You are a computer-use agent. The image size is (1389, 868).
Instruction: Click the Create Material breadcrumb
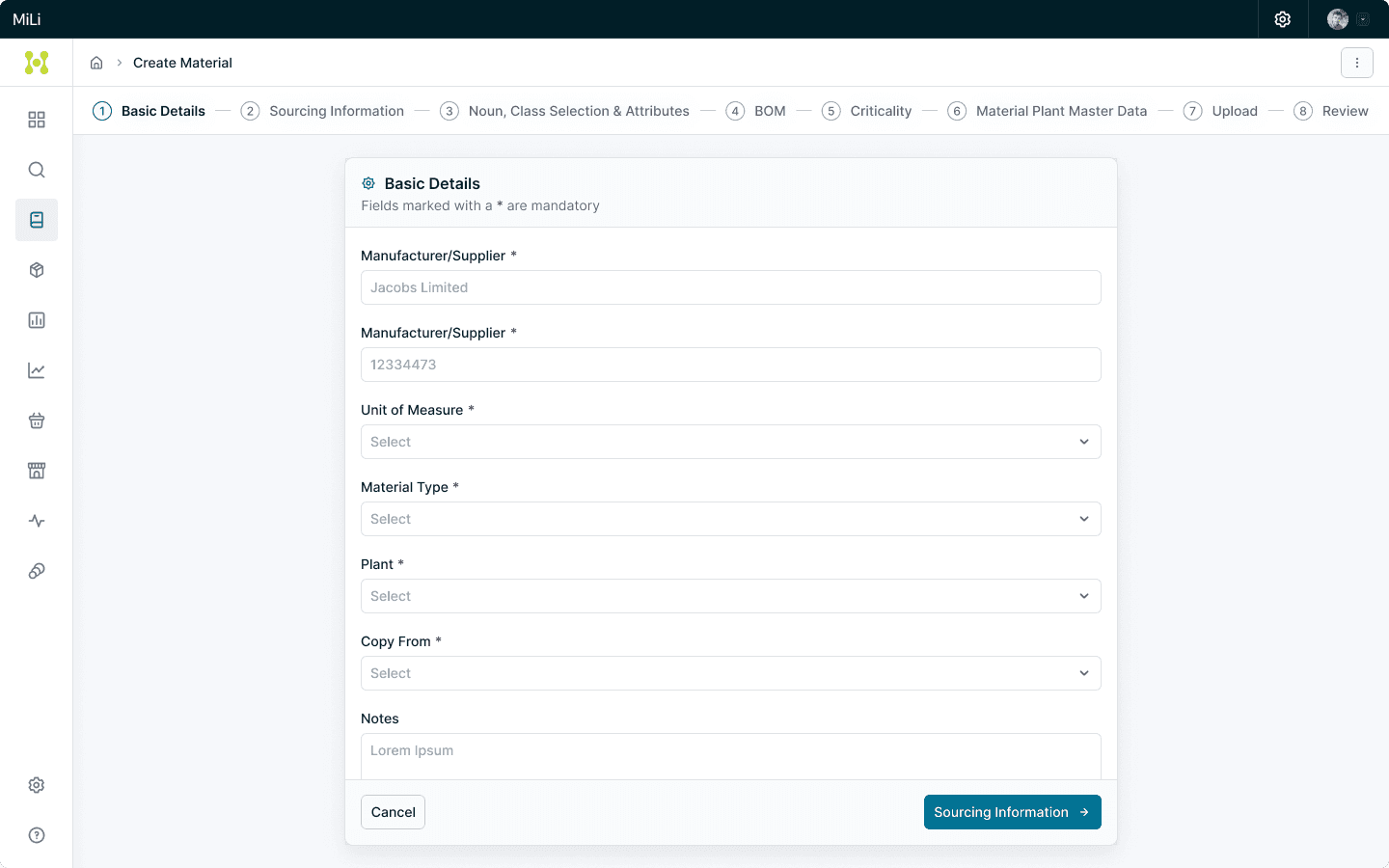click(x=182, y=63)
